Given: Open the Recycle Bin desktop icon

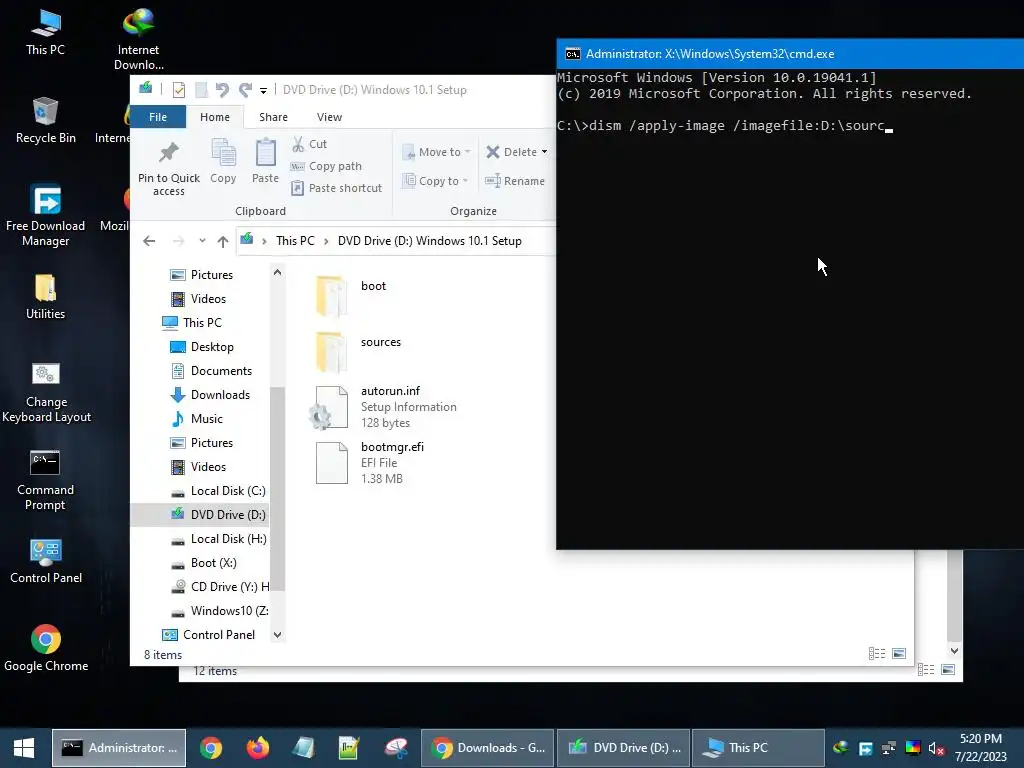Looking at the screenshot, I should [x=45, y=120].
